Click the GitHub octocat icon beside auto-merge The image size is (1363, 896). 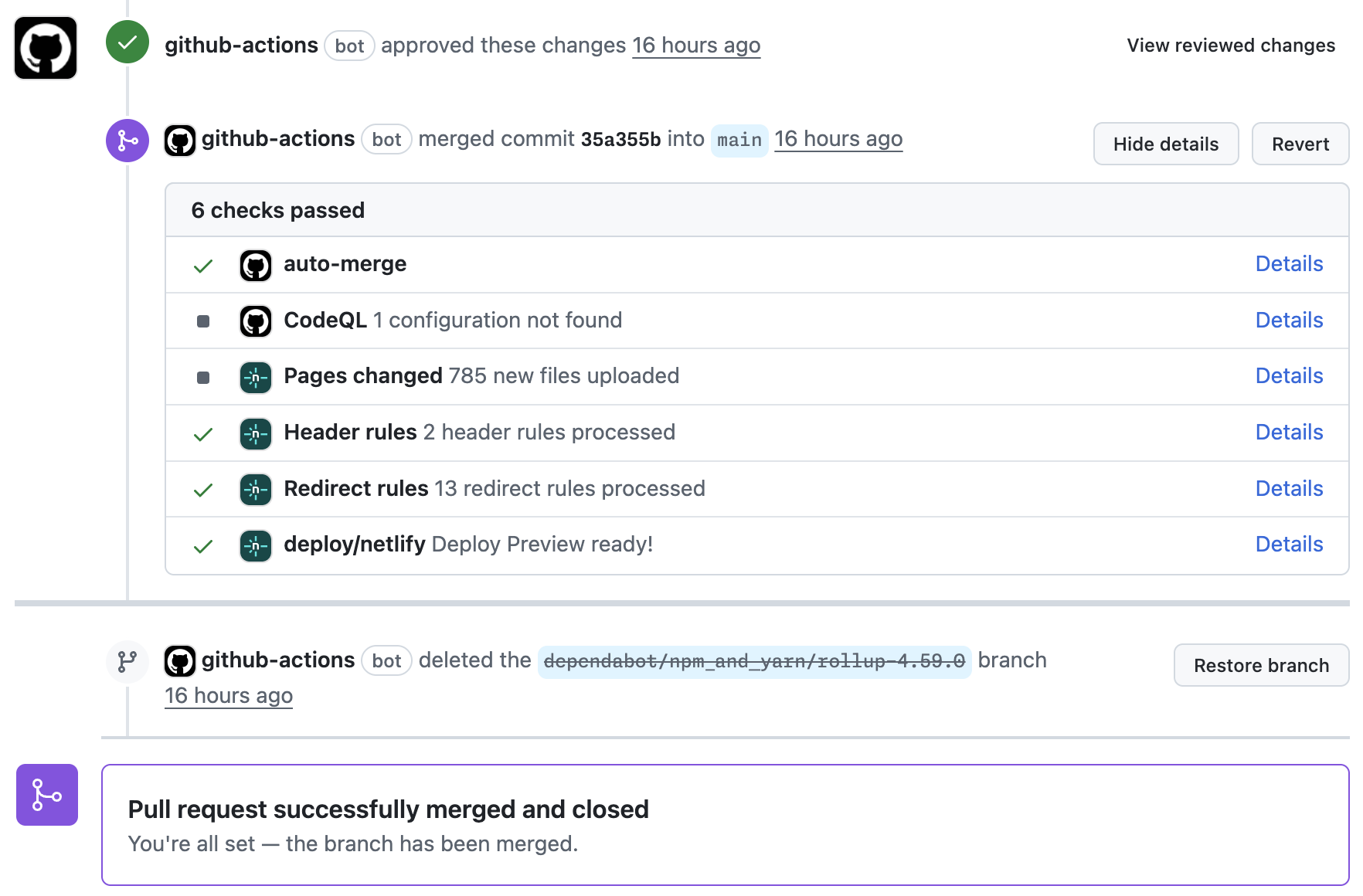pyautogui.click(x=255, y=265)
